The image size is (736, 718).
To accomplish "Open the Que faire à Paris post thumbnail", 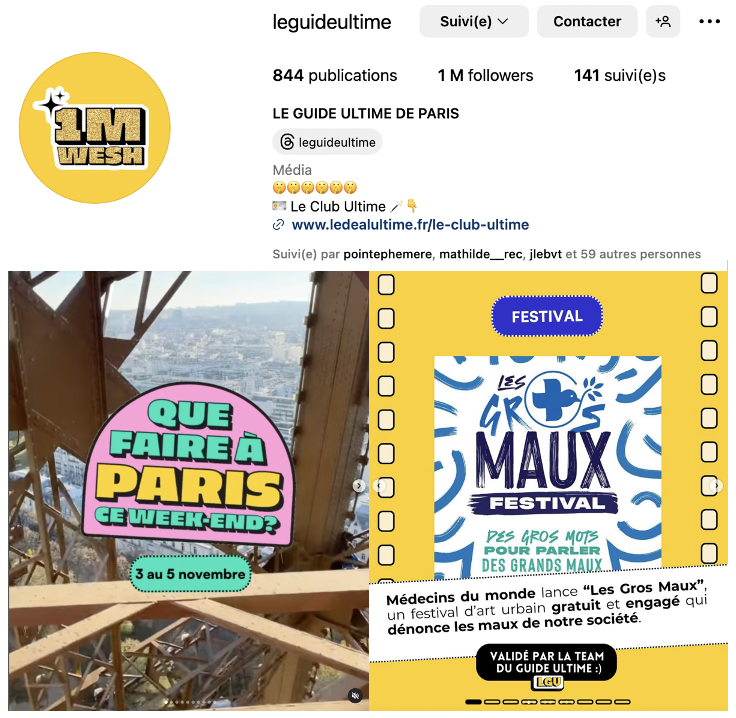I will pyautogui.click(x=188, y=491).
